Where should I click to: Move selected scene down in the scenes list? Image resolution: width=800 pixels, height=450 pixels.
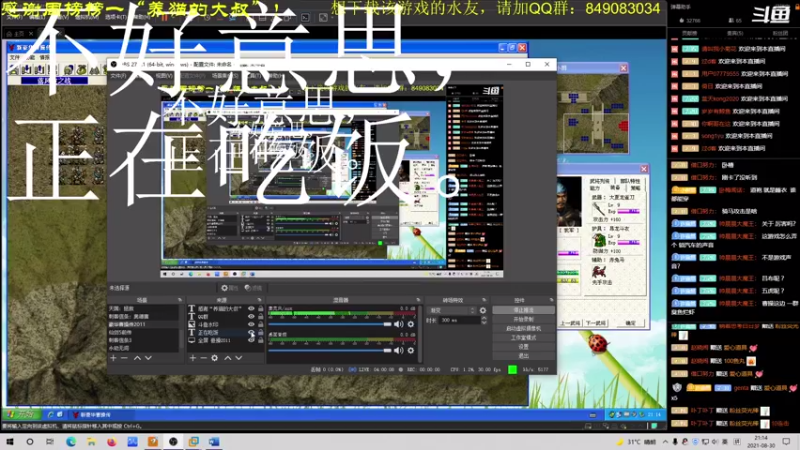[148, 358]
